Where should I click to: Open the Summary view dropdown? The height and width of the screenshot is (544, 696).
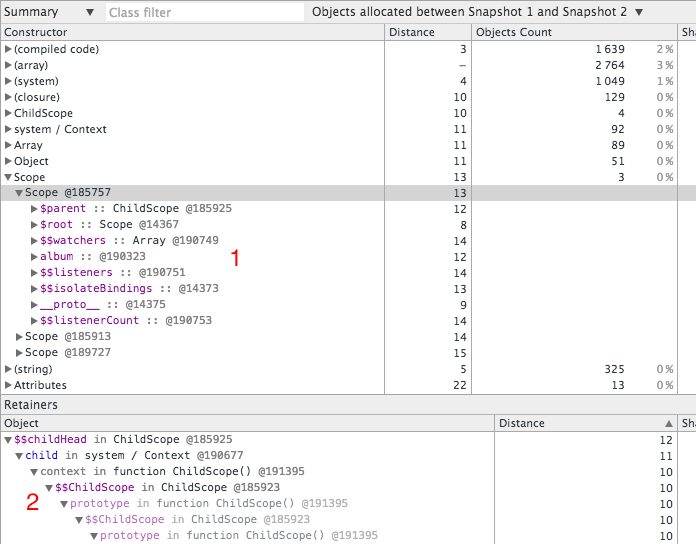[x=49, y=12]
